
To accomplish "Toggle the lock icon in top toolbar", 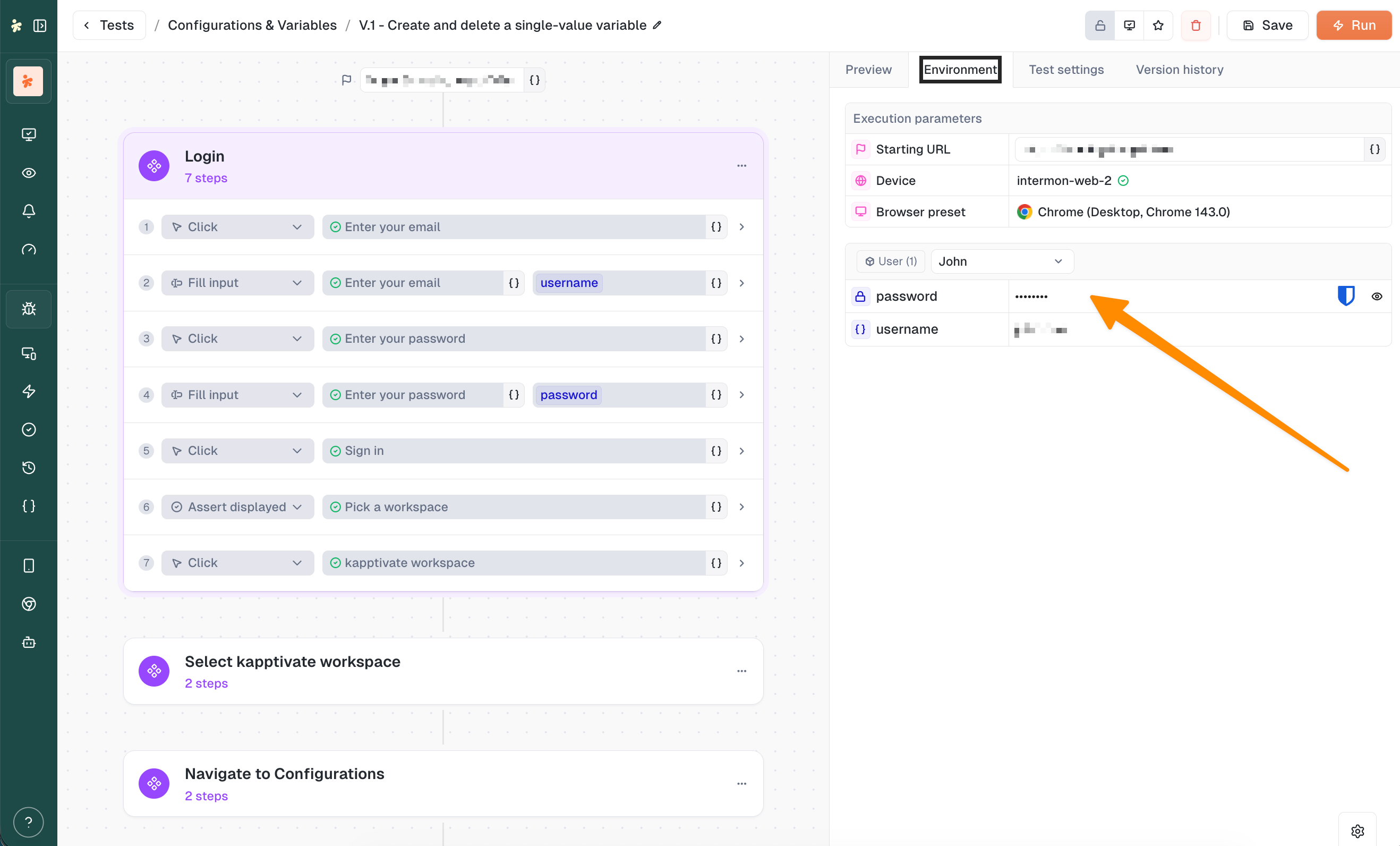I will tap(1100, 26).
